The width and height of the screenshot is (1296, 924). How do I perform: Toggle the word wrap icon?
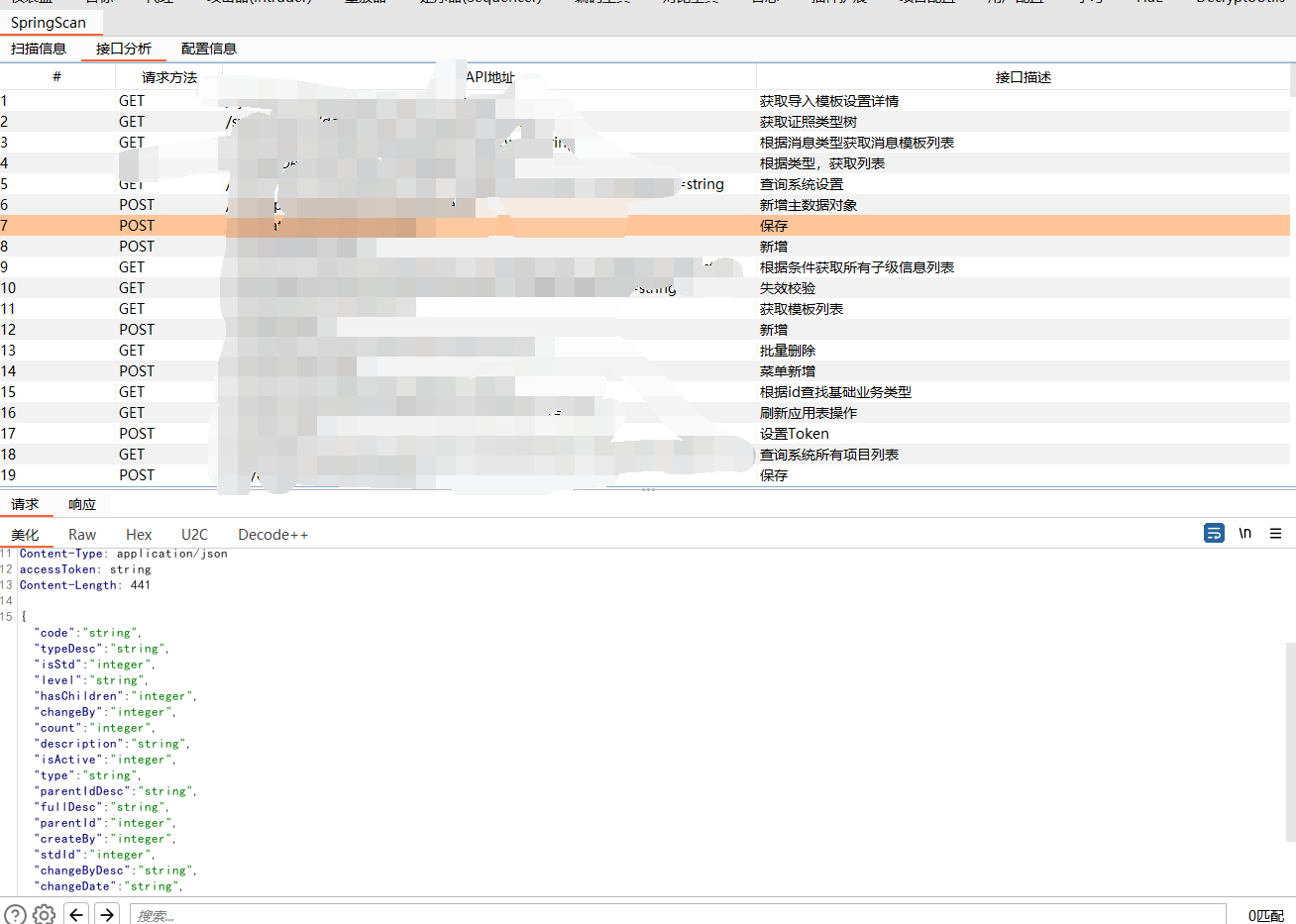[x=1214, y=533]
